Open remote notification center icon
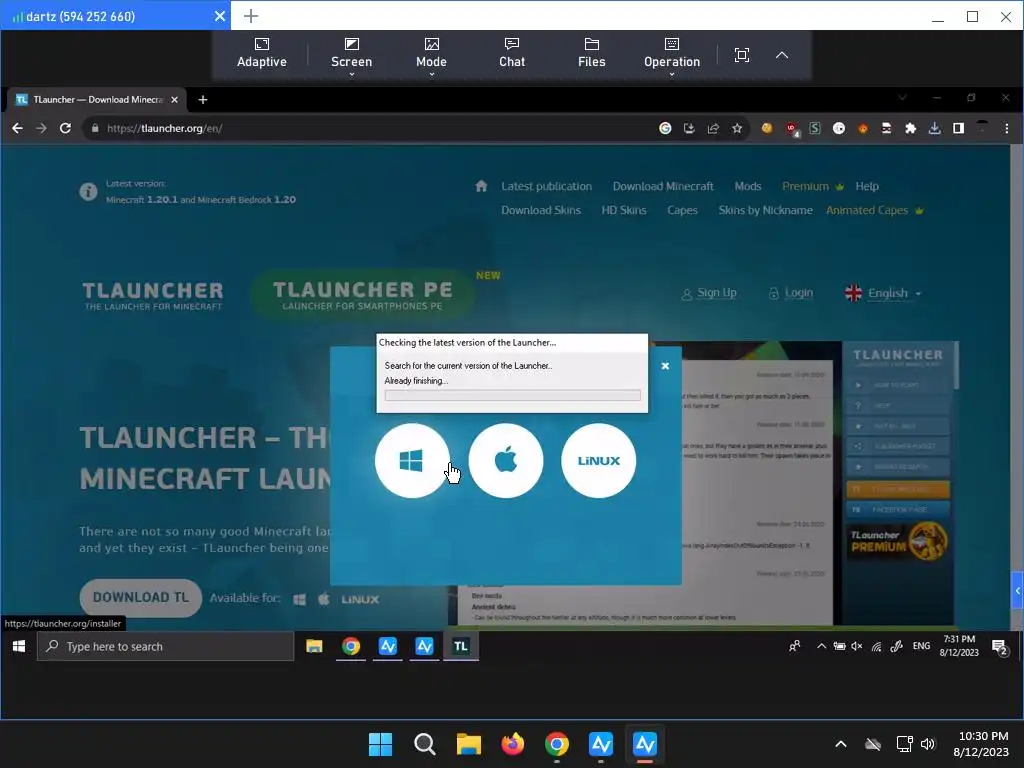The height and width of the screenshot is (768, 1024). (x=1000, y=647)
